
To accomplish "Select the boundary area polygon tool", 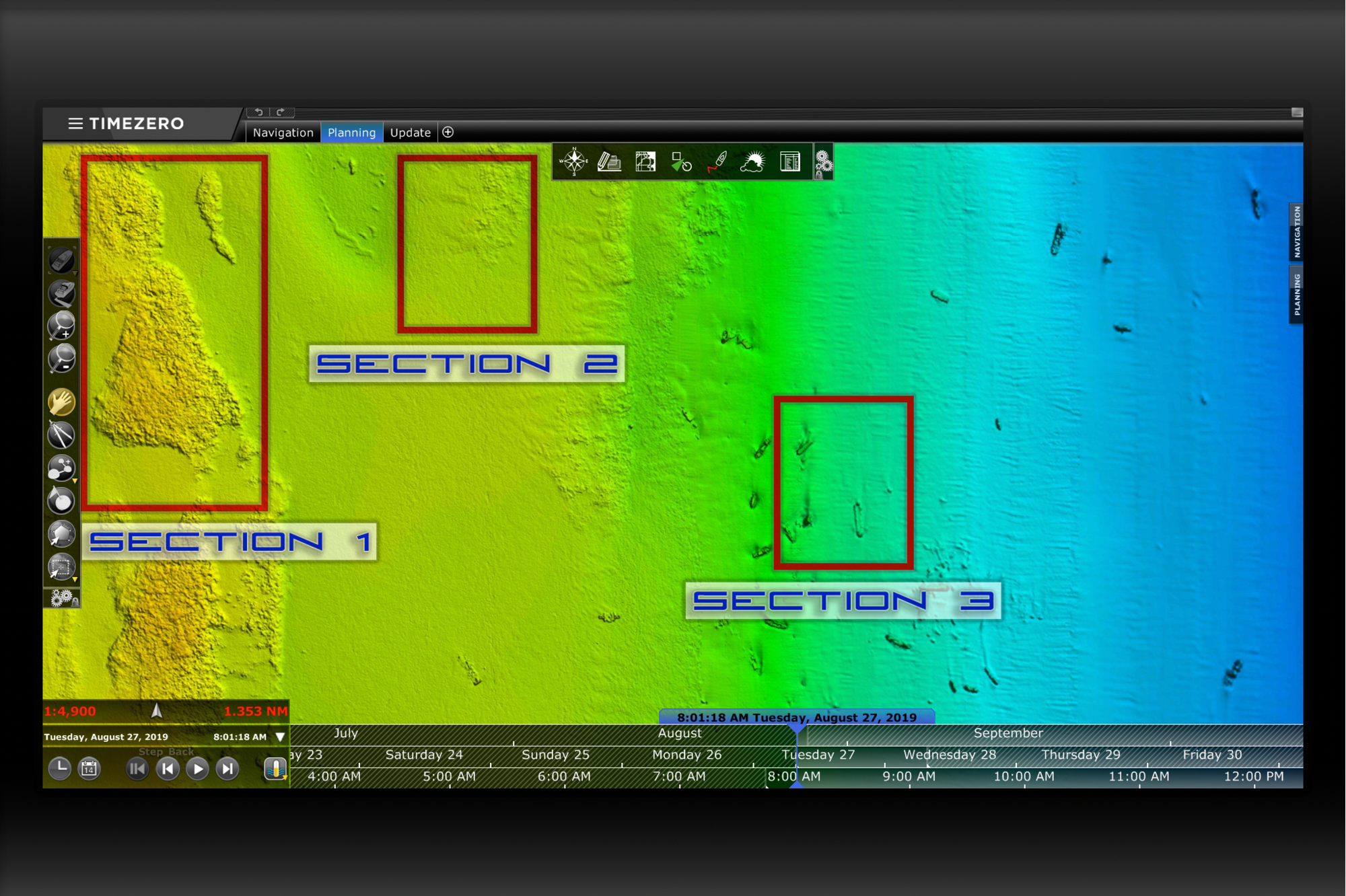I will (x=61, y=534).
